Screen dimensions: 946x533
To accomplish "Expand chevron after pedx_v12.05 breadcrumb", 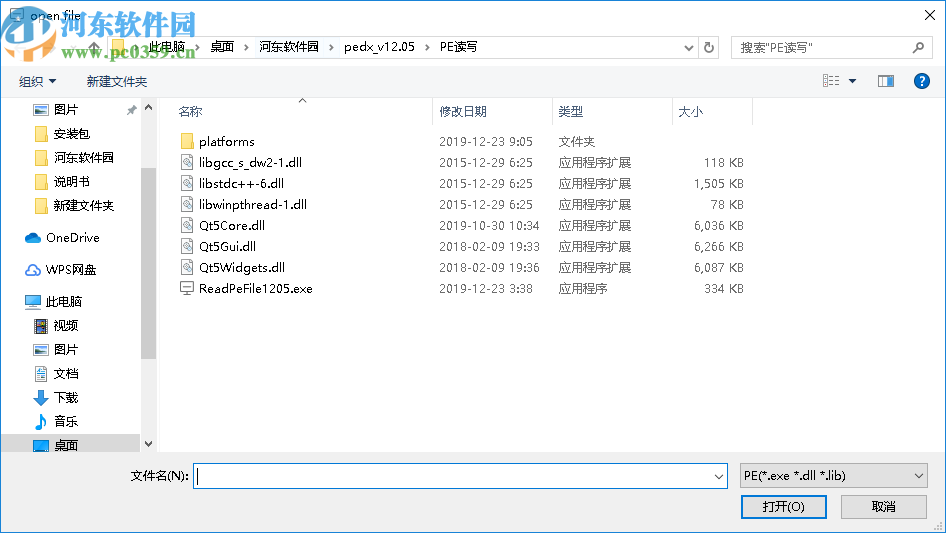I will click(x=427, y=48).
